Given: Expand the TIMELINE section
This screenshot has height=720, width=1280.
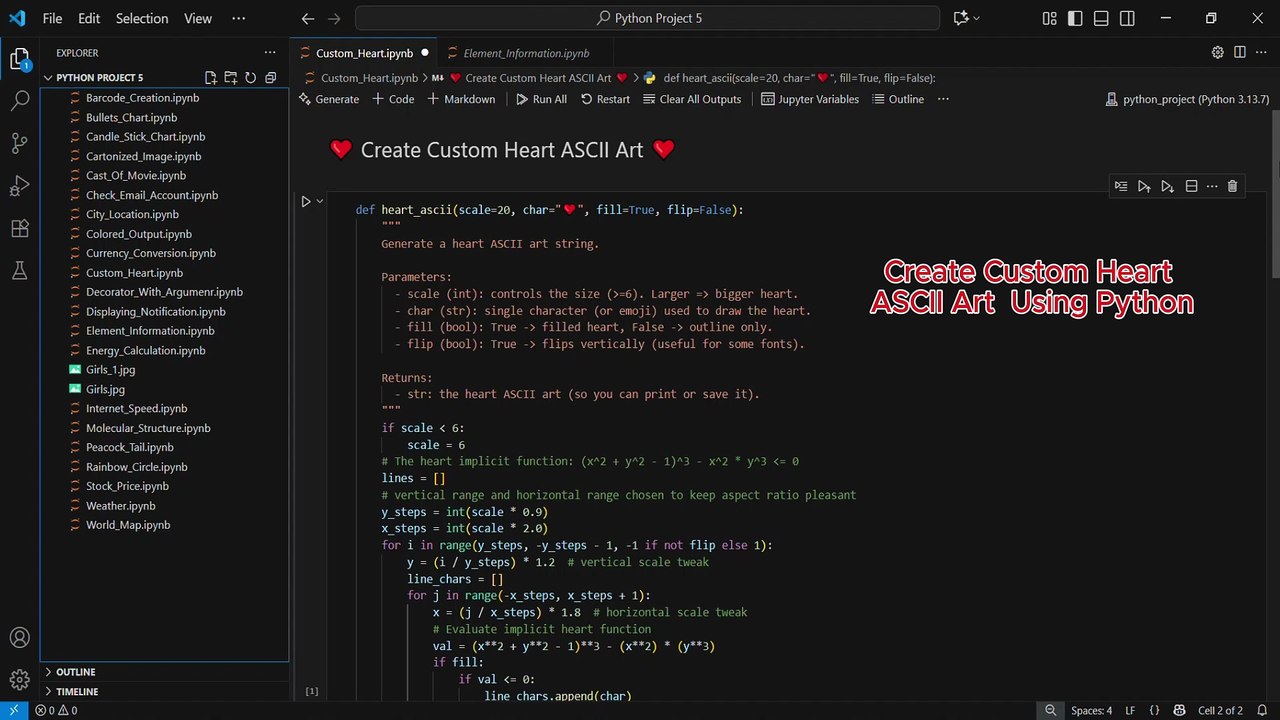Looking at the screenshot, I should coord(77,691).
